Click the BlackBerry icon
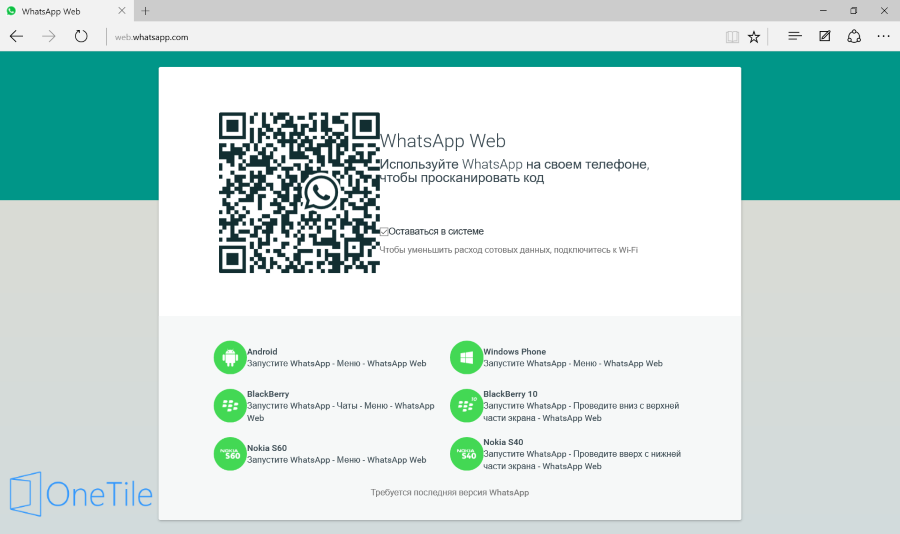 pos(230,405)
